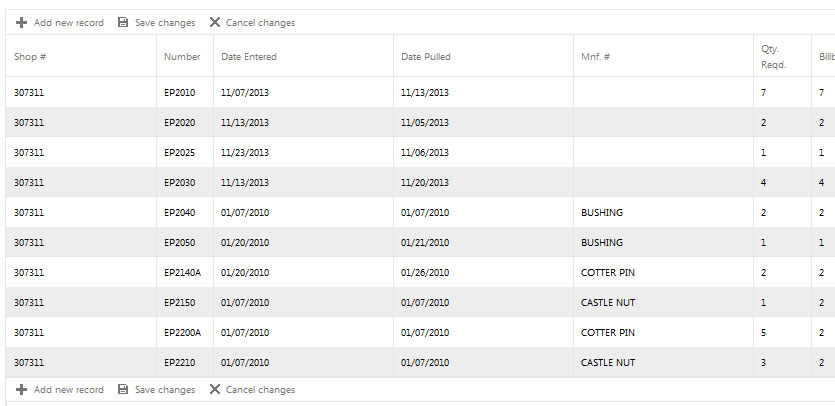Click the bottom cancel X icon

tap(214, 389)
